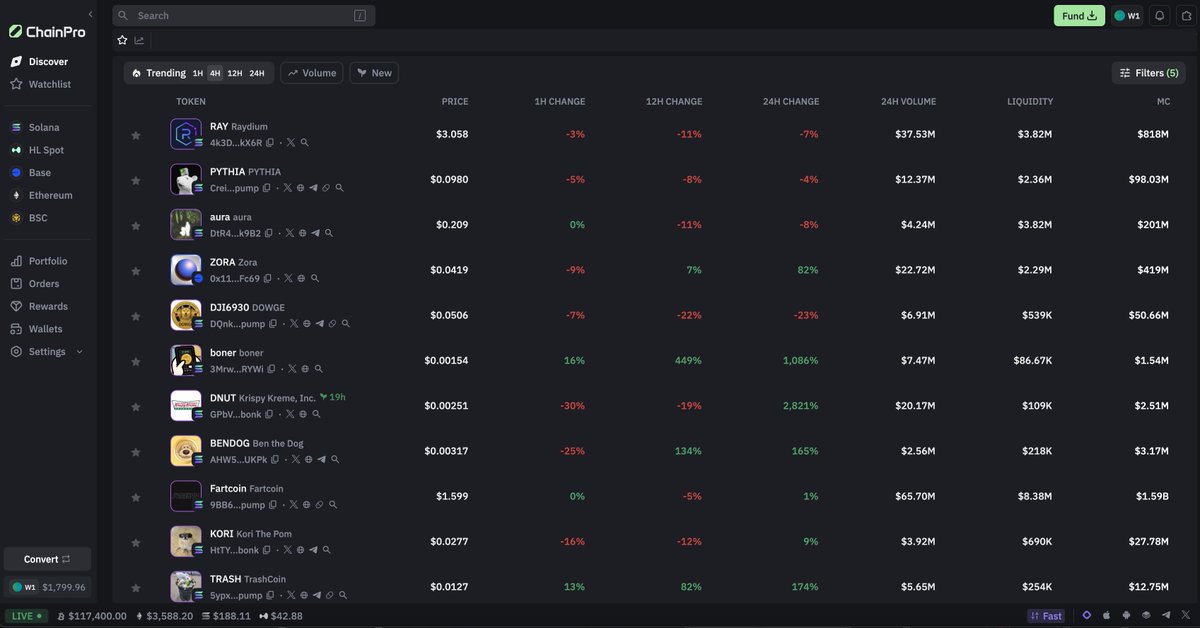Copy aura address DtR4...k9B2
Image resolution: width=1200 pixels, height=628 pixels.
(x=269, y=233)
